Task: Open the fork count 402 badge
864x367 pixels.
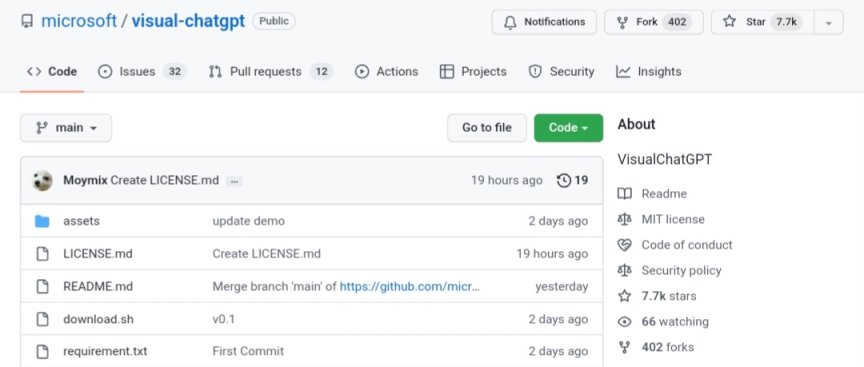Action: point(677,22)
